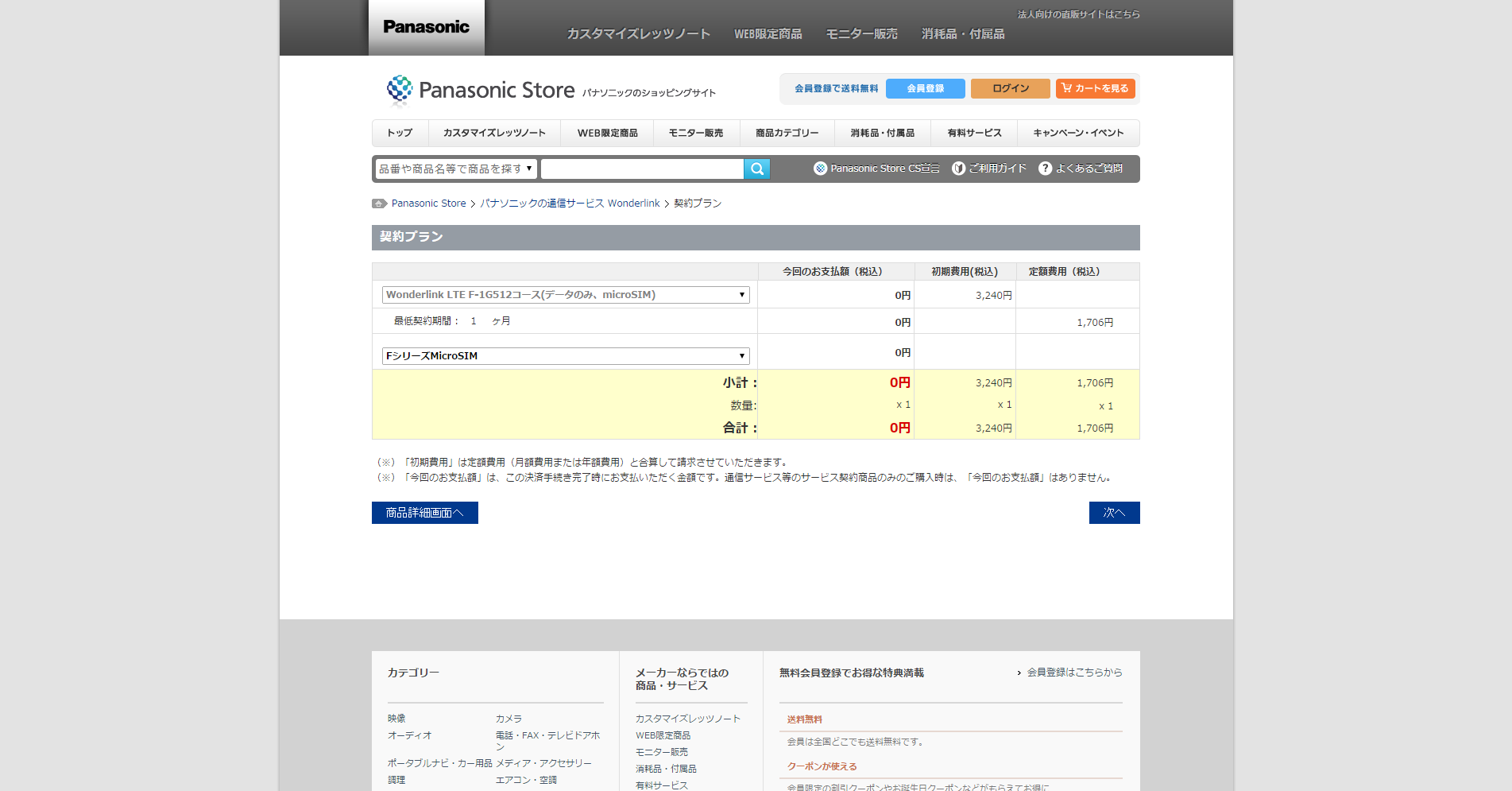The height and width of the screenshot is (791, 1512).
Task: Open the FシリーズMicroSIM dropdown
Action: click(566, 356)
